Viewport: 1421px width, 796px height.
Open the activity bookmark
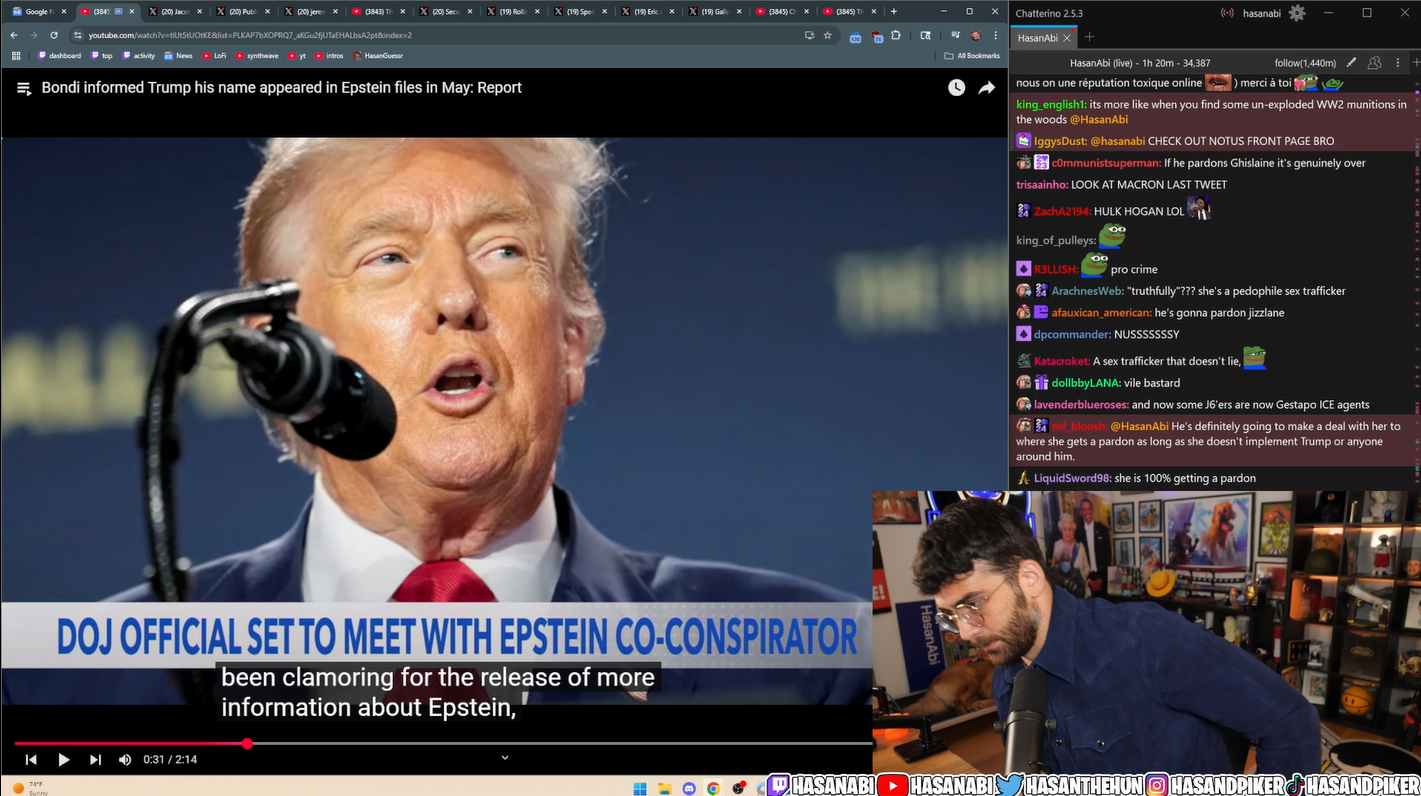tap(139, 56)
